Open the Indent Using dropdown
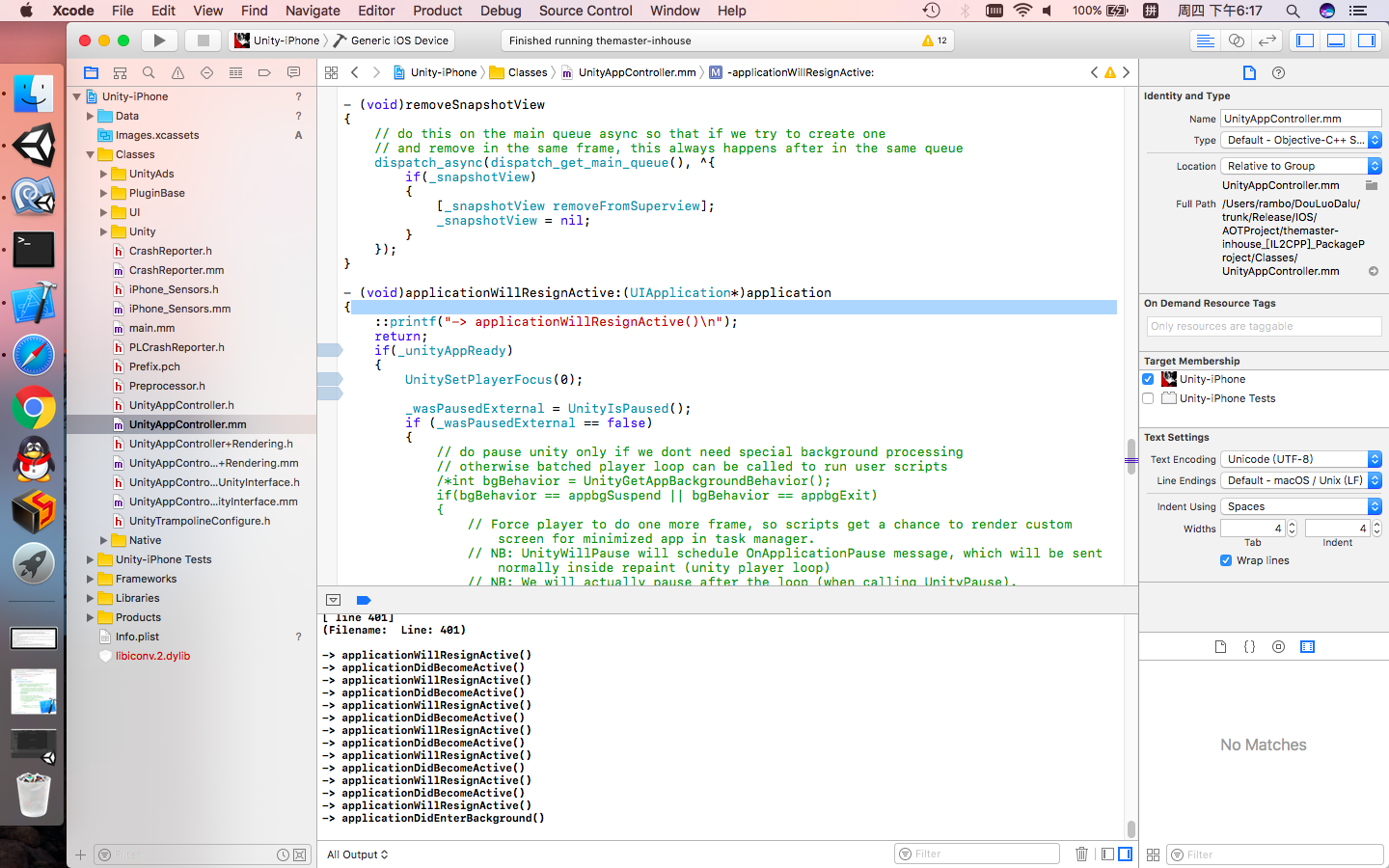The image size is (1389, 868). (1301, 506)
